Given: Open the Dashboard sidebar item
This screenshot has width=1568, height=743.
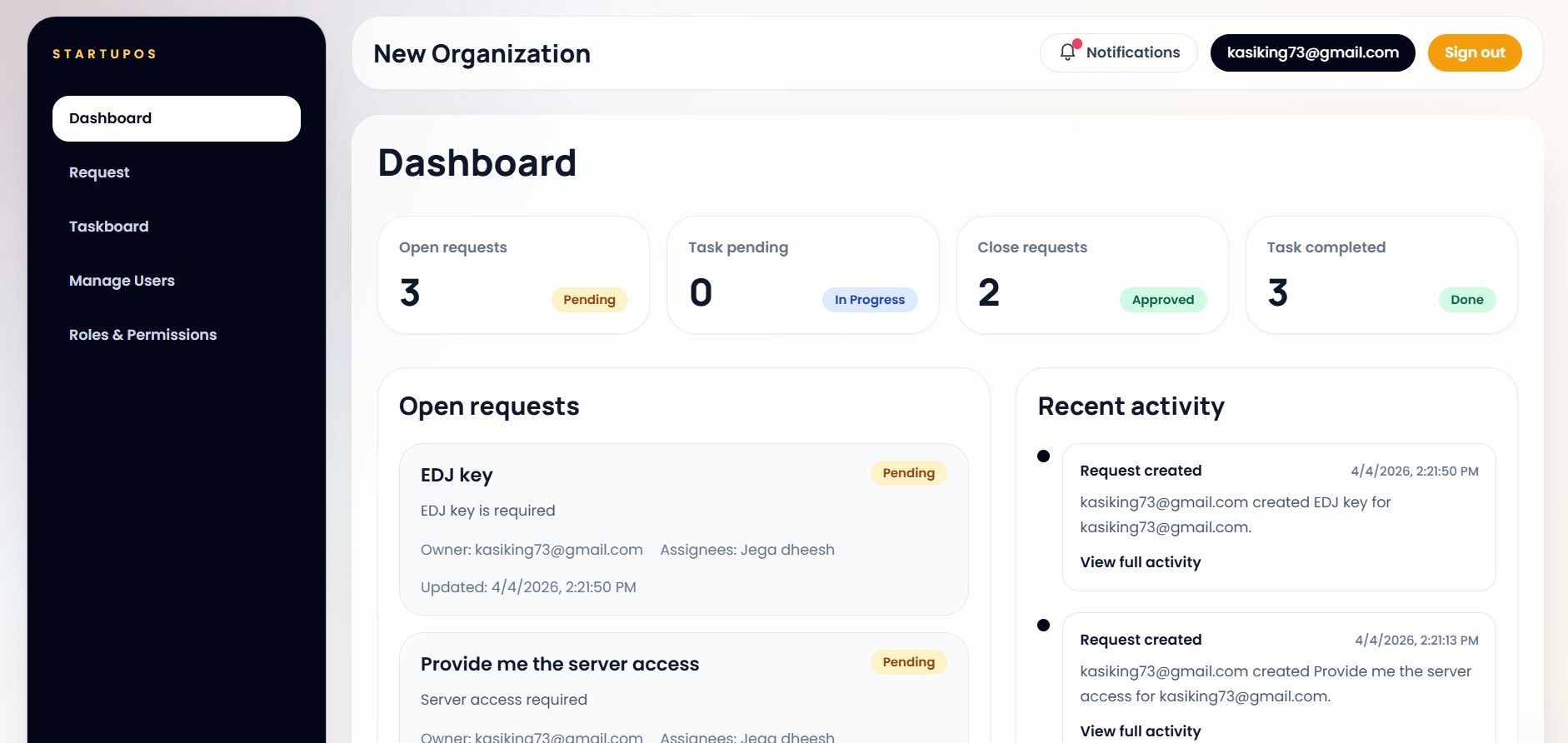Looking at the screenshot, I should coord(176,118).
